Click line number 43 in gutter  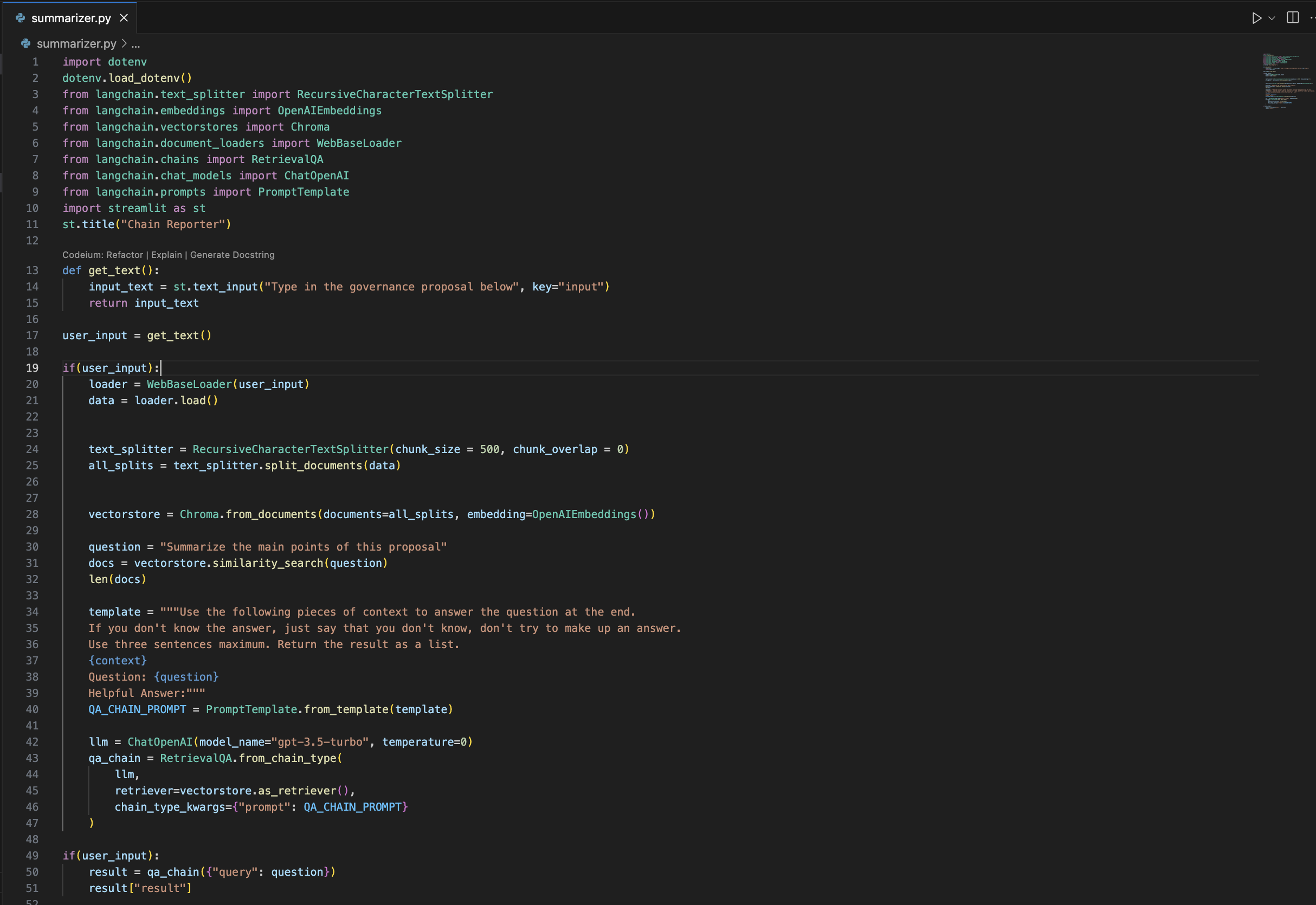[x=33, y=758]
